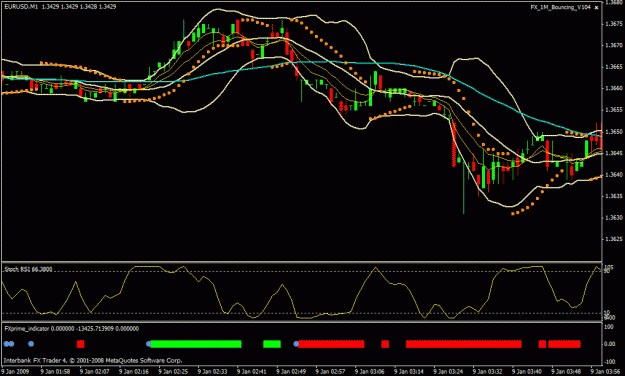Click the 9 Jan 02:07 time label
625x376 pixels.
point(94,372)
